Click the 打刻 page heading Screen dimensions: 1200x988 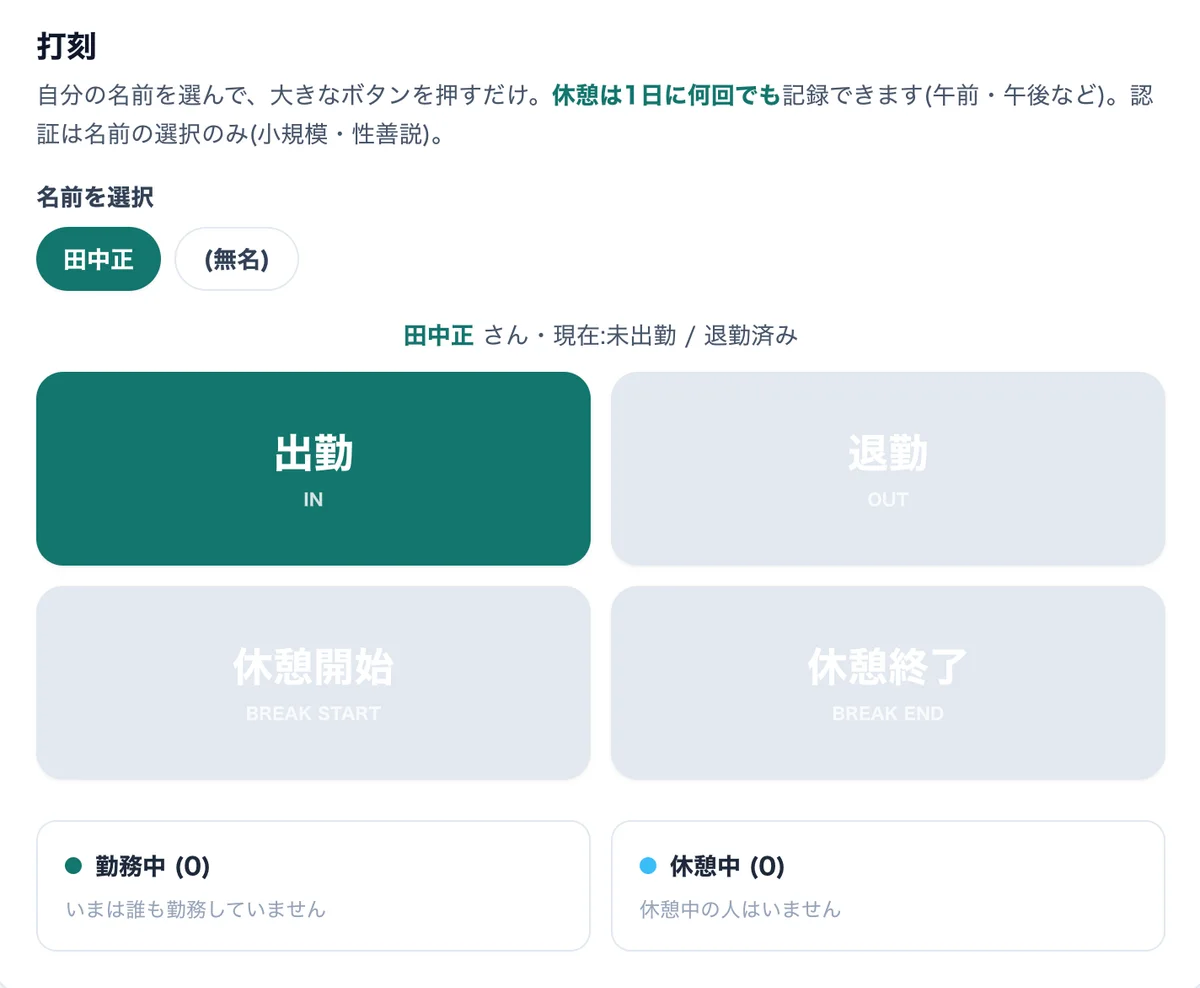click(x=66, y=46)
